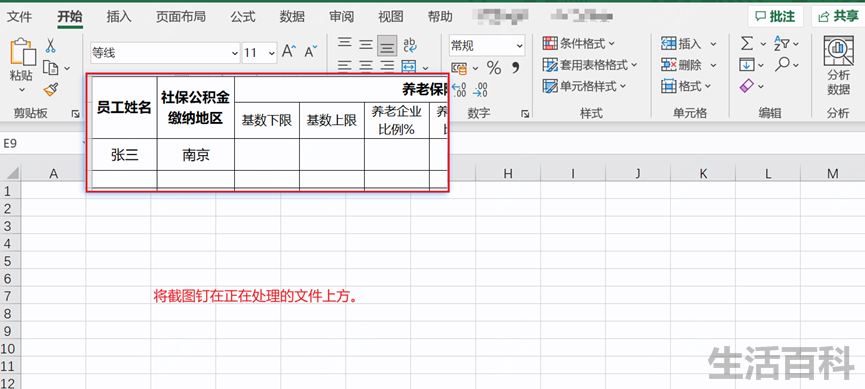Click the increase decimal icon
The height and width of the screenshot is (389, 865).
pyautogui.click(x=459, y=89)
